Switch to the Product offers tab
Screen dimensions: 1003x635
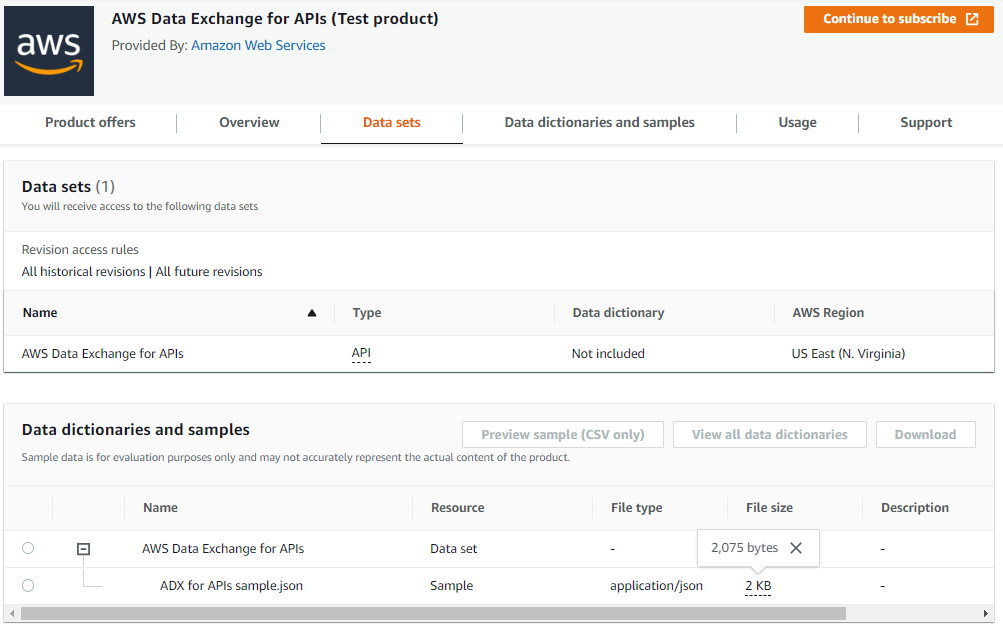point(90,122)
